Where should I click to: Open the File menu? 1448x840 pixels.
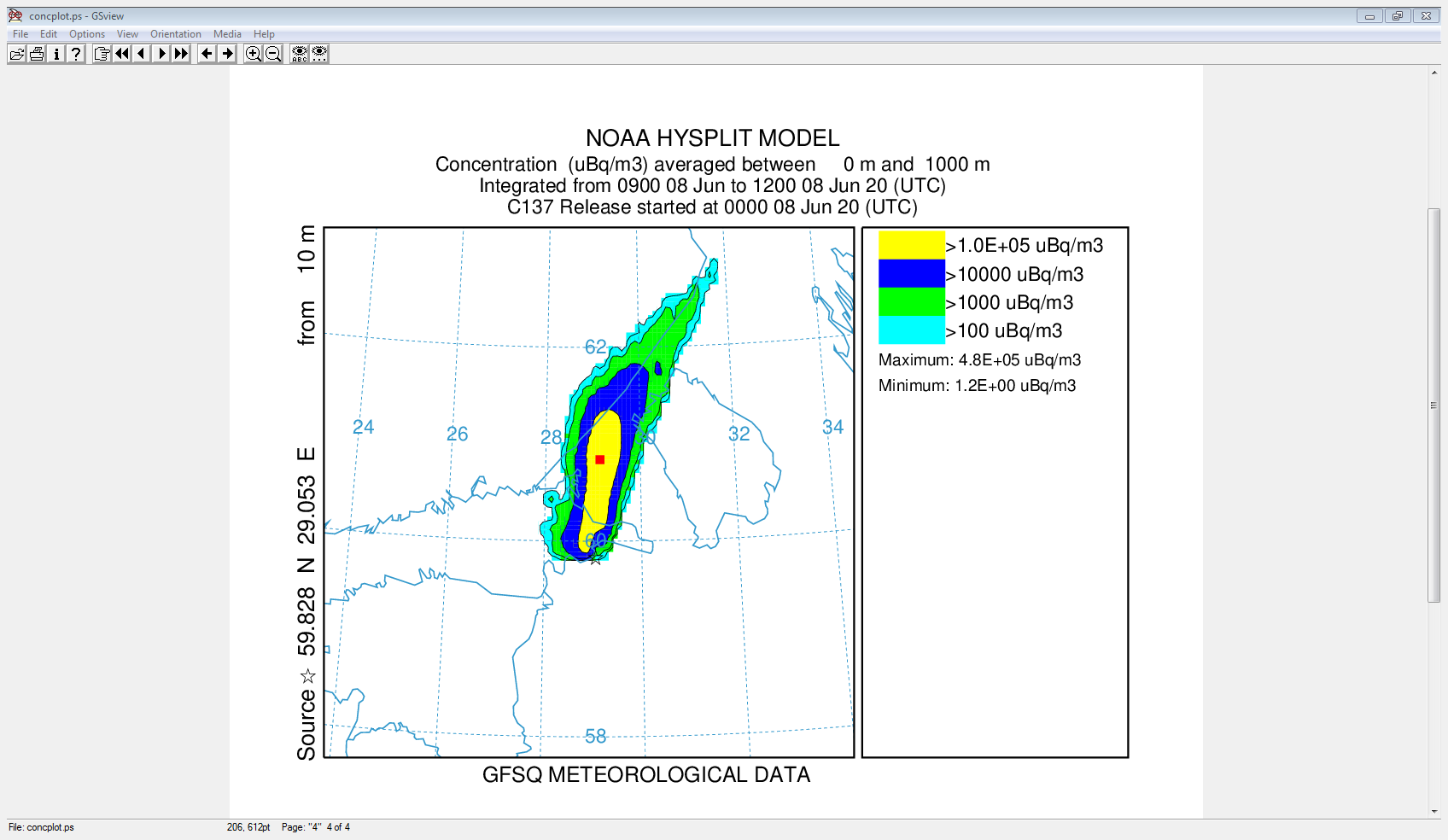(20, 34)
